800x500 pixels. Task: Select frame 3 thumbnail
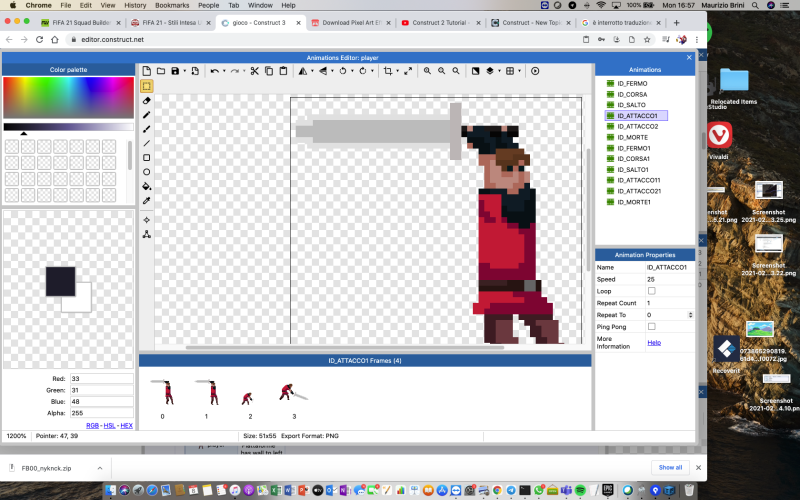point(294,392)
